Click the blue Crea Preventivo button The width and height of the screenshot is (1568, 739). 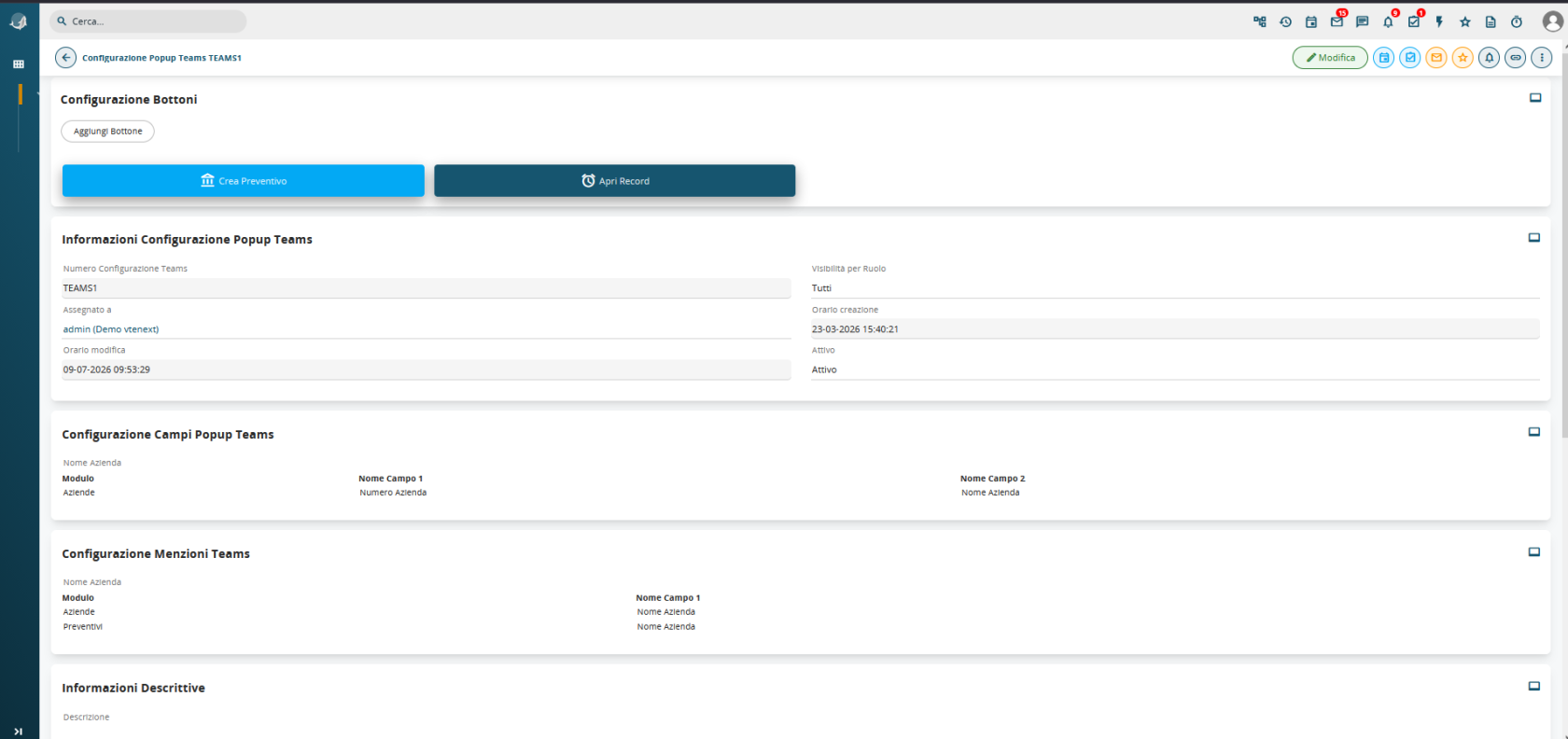tap(244, 181)
